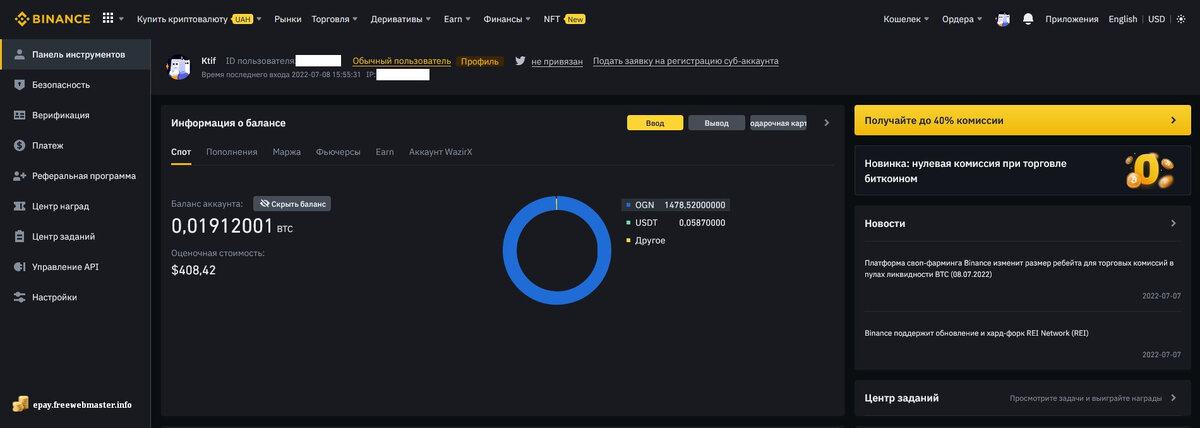
Task: Click the Центр заданий clipboard icon
Action: coord(19,237)
